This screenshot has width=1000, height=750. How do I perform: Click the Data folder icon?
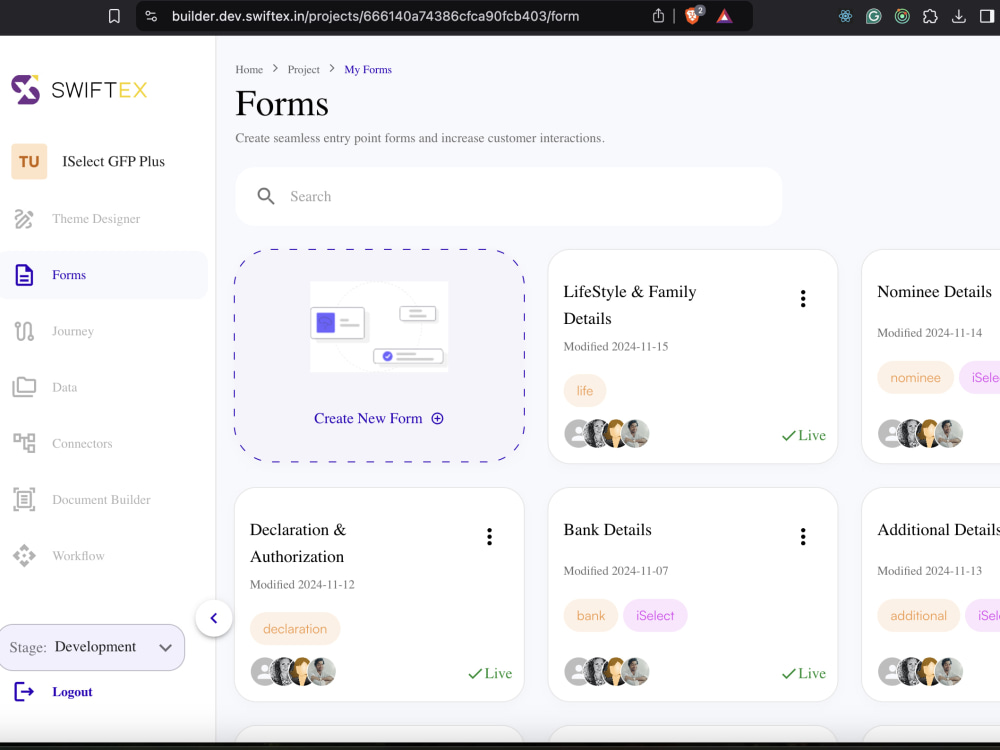point(24,387)
